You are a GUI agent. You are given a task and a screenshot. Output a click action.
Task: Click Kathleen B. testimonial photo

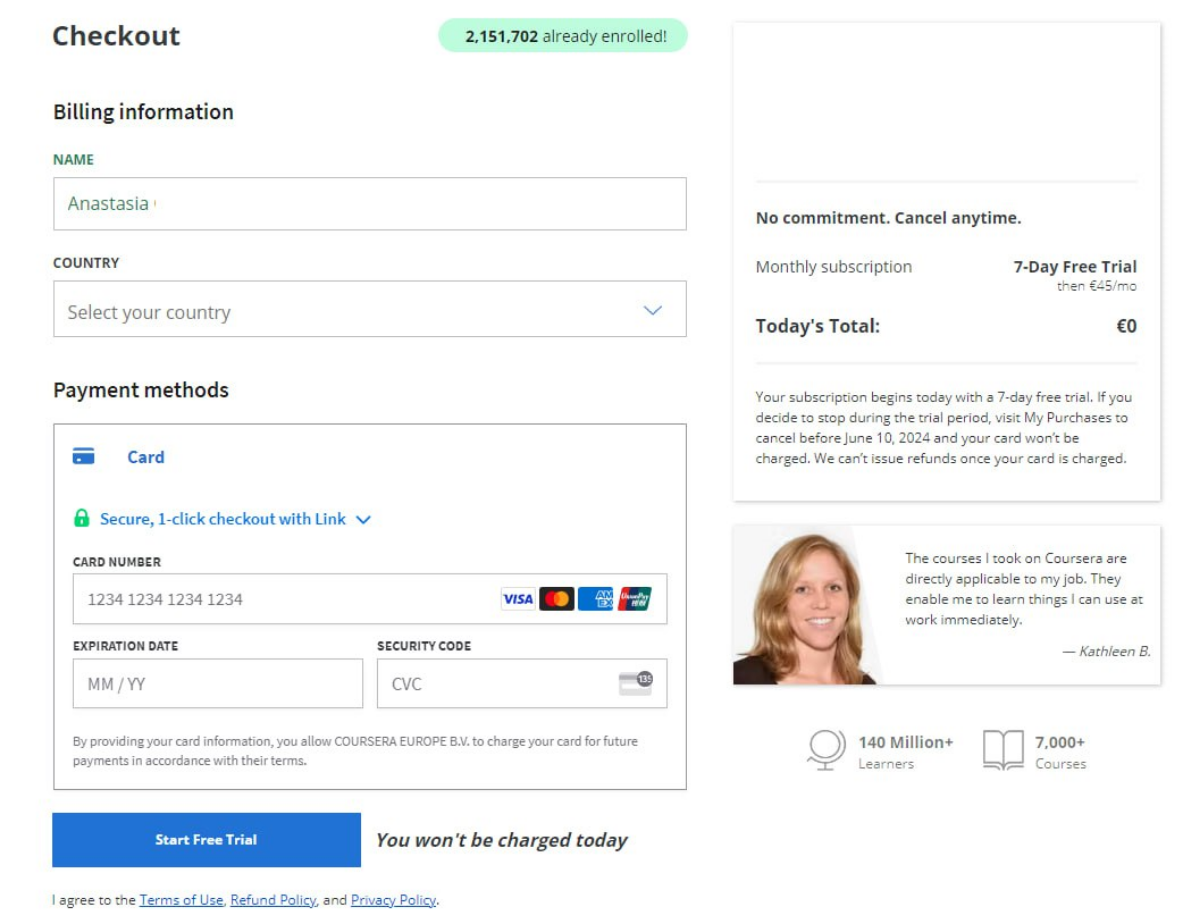click(806, 605)
